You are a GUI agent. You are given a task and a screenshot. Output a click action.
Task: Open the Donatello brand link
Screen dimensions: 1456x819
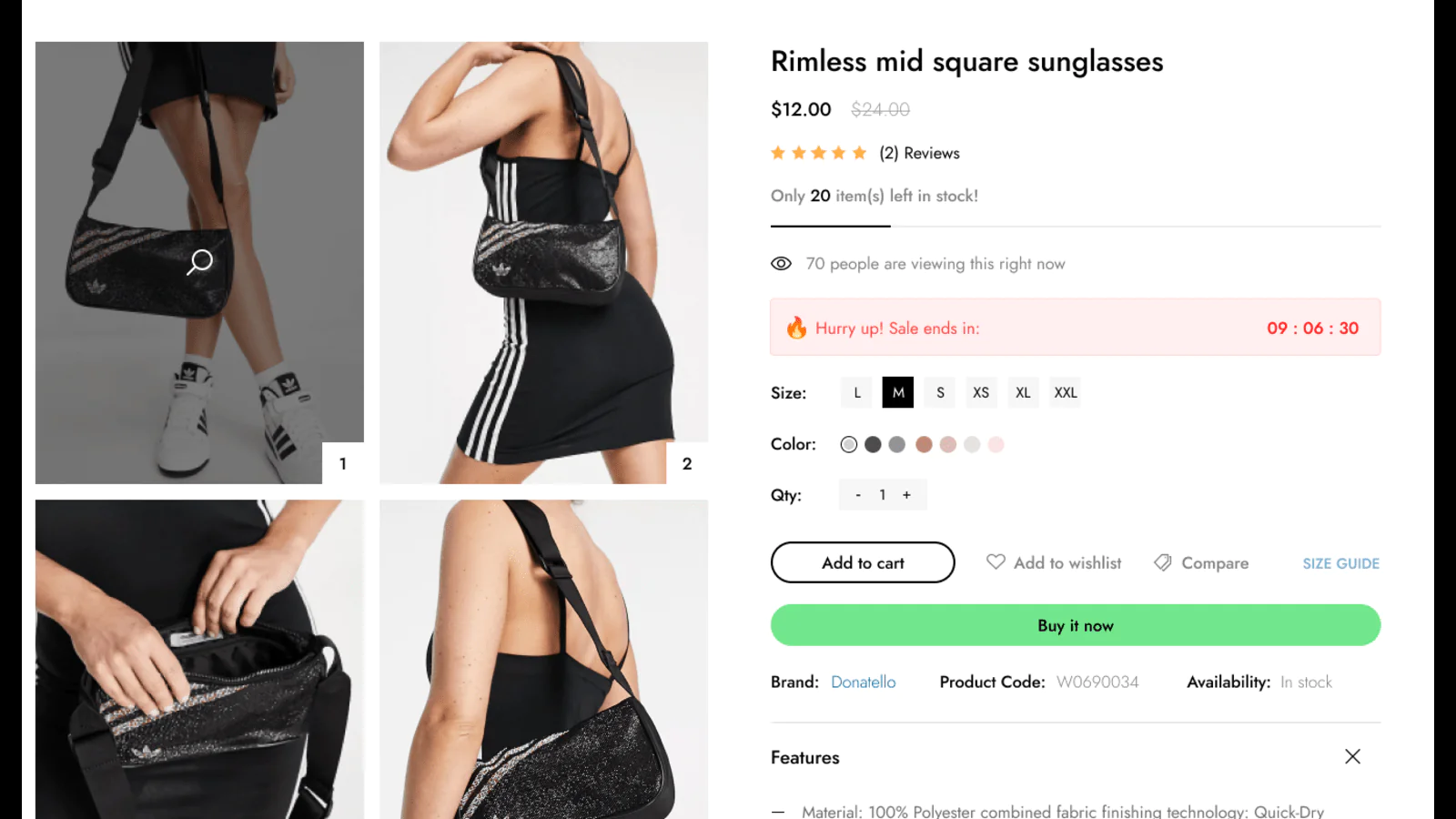863,682
